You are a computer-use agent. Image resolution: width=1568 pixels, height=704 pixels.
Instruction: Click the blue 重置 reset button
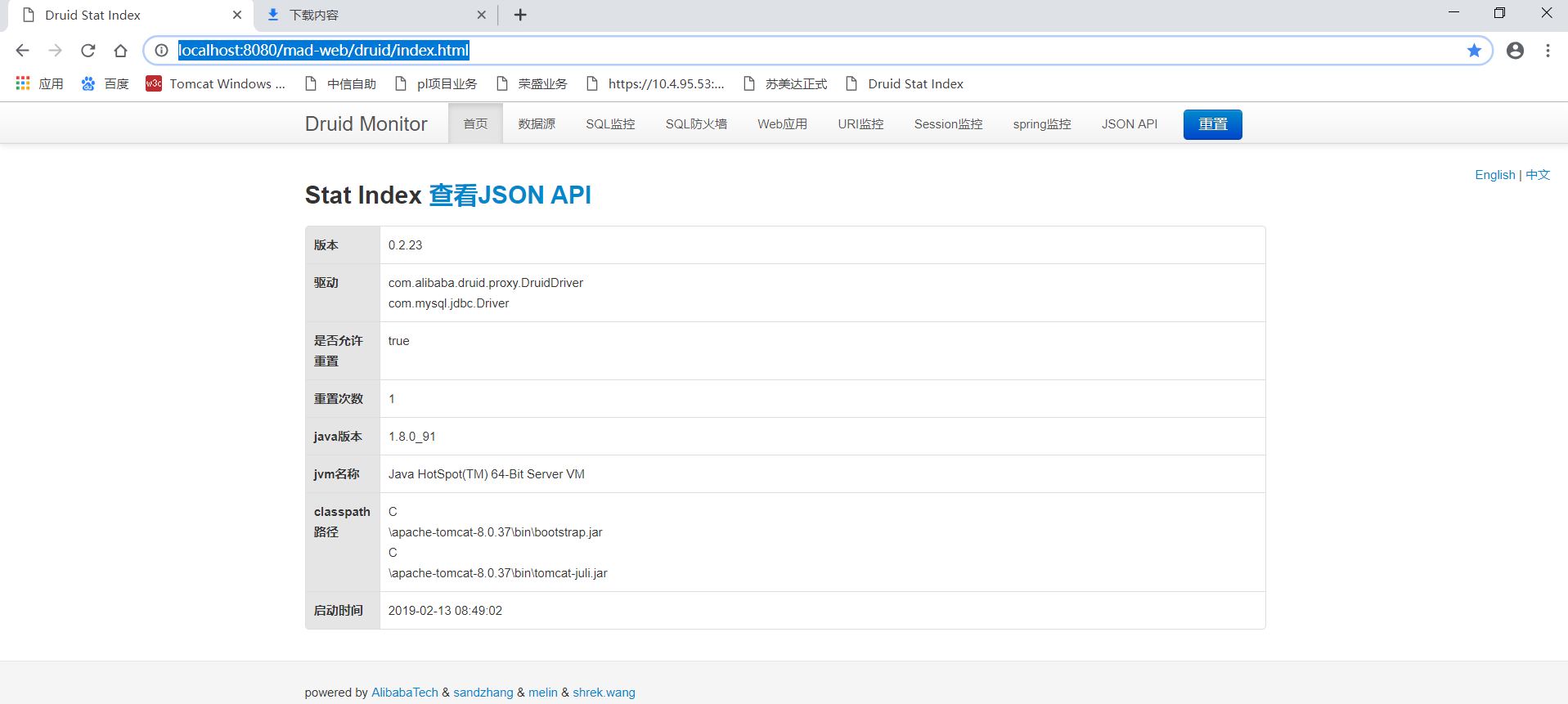[x=1212, y=124]
